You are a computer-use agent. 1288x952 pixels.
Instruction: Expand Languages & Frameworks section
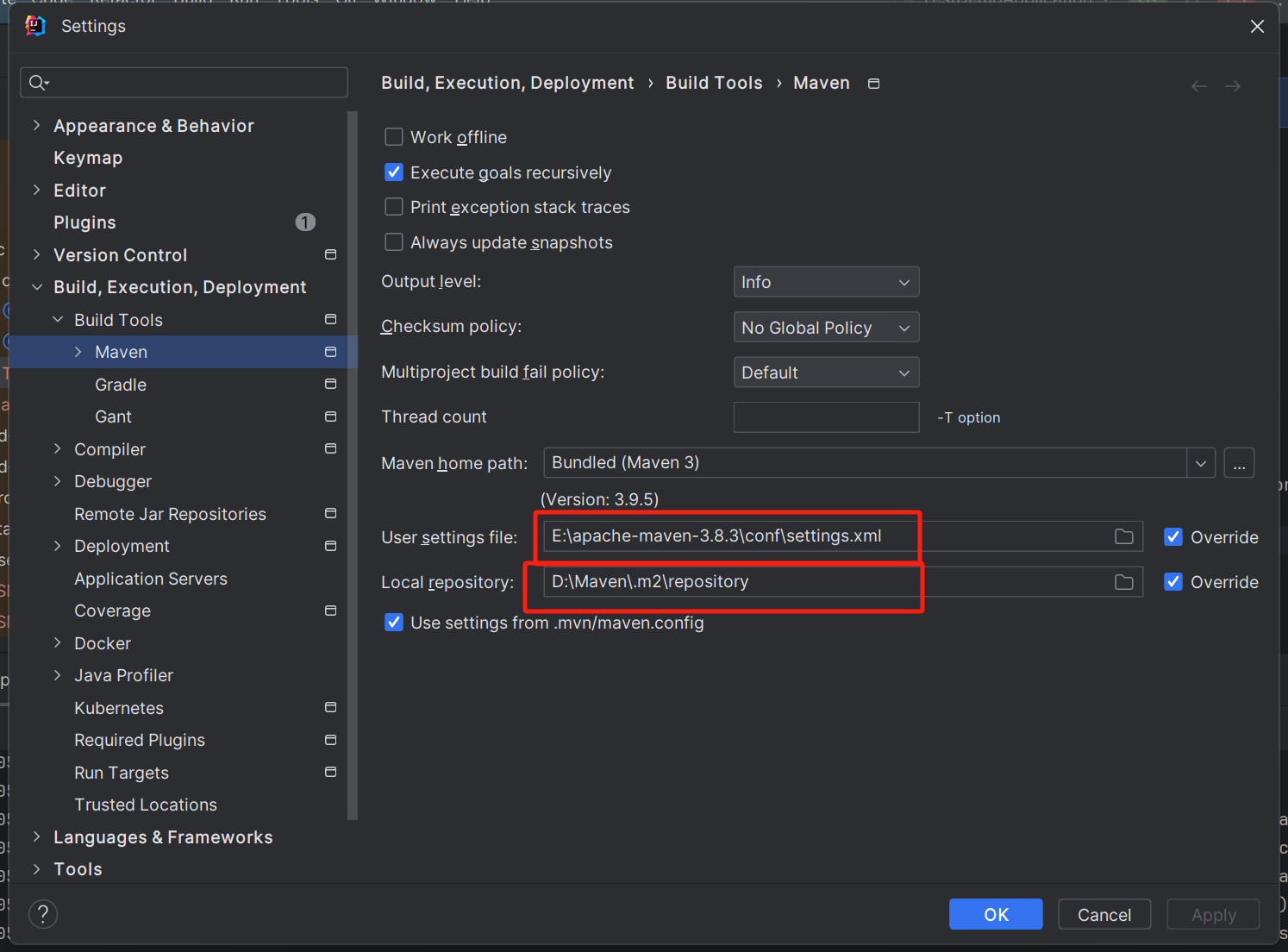[x=36, y=836]
